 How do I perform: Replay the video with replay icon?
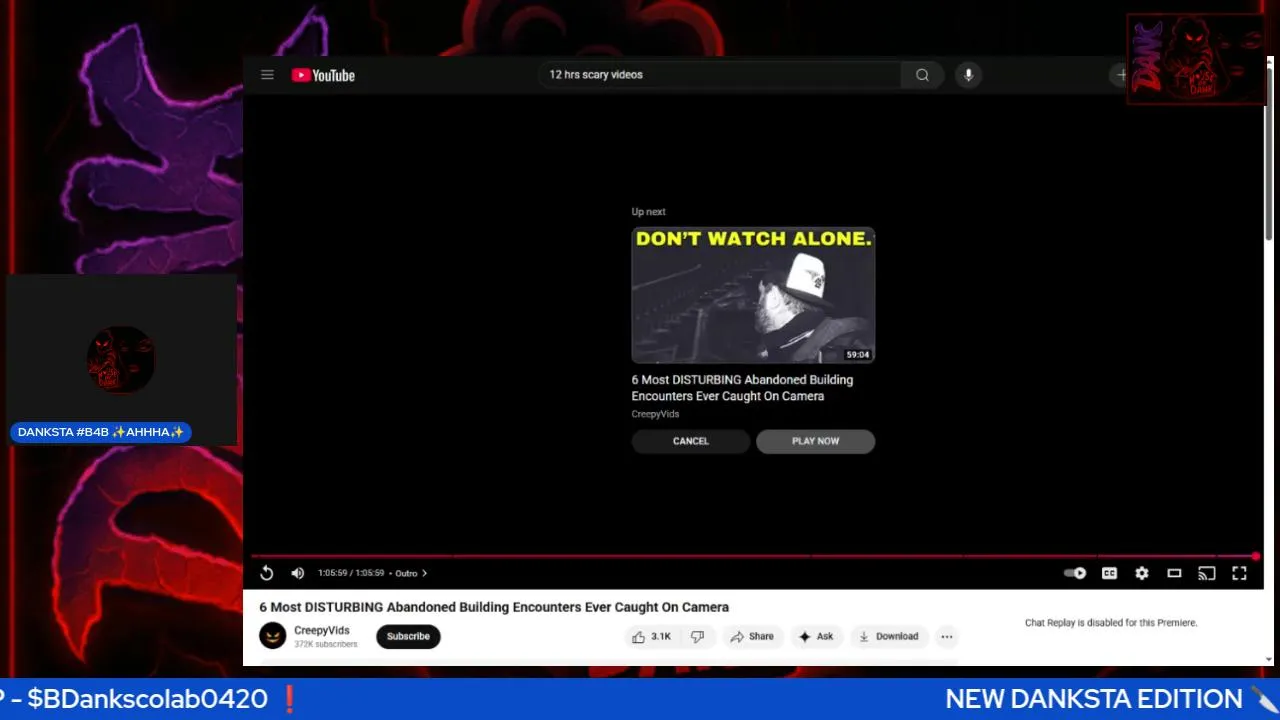pos(267,573)
